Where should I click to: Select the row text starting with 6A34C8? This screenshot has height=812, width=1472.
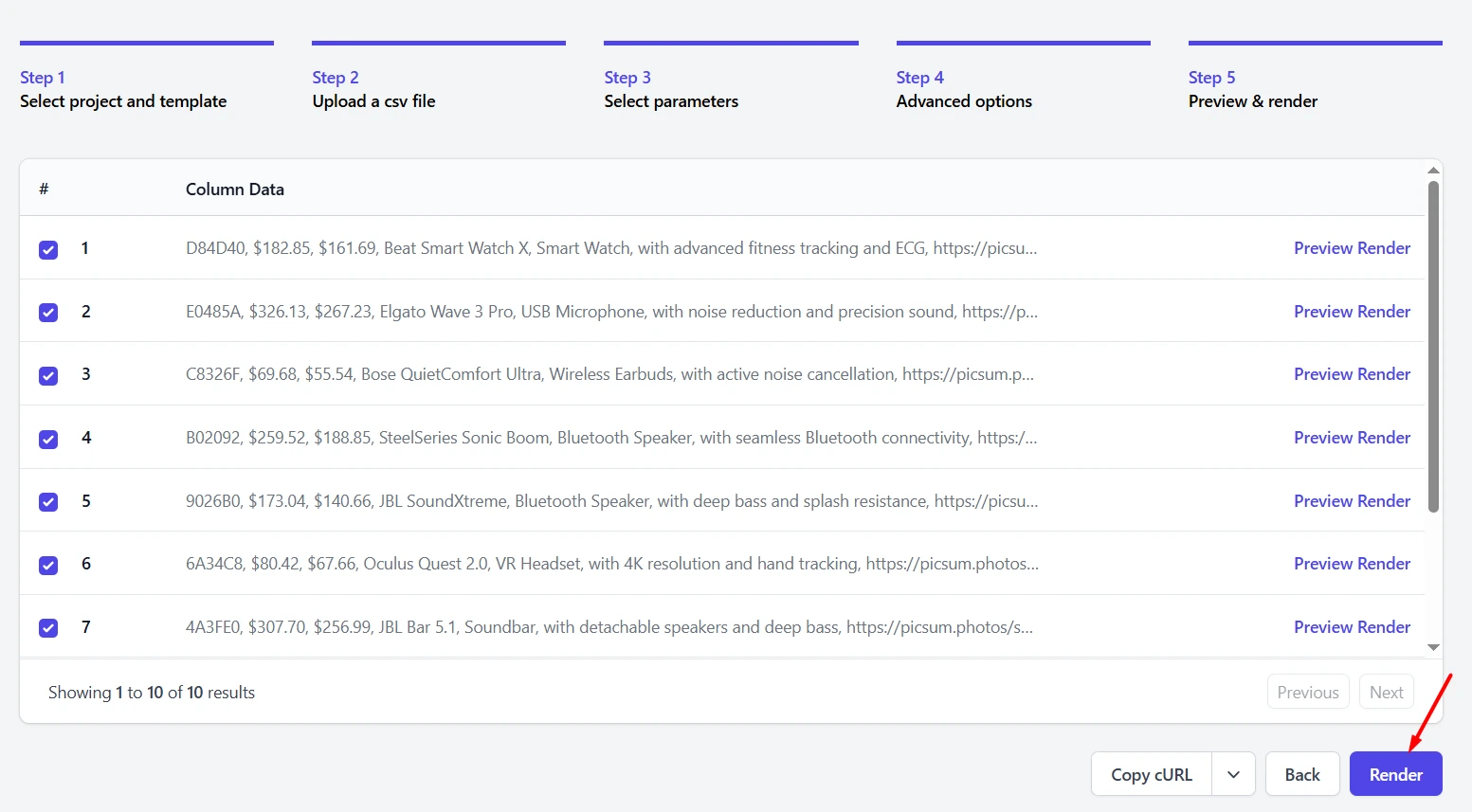[612, 564]
